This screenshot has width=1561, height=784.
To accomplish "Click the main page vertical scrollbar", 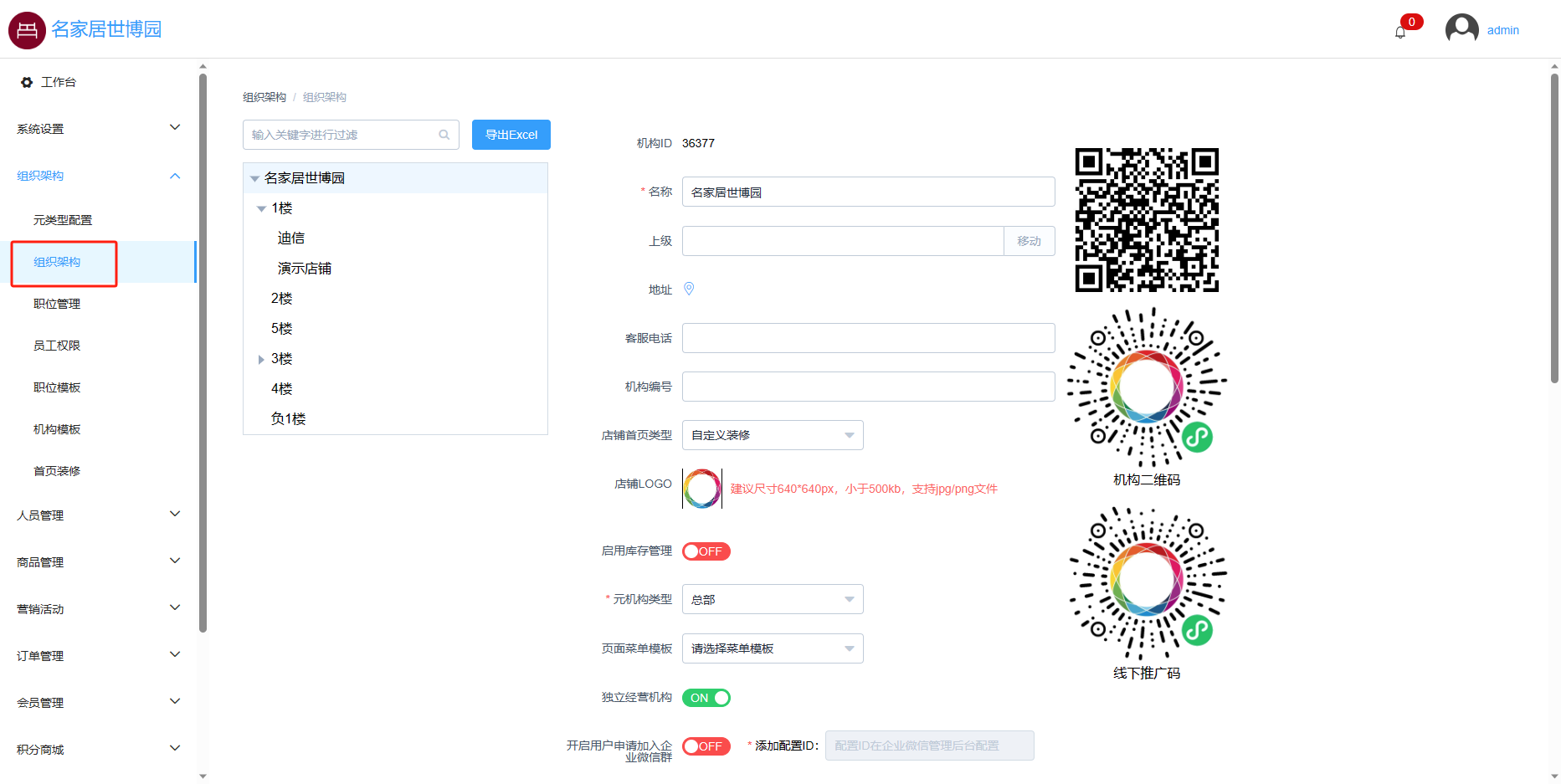I will point(1554,228).
